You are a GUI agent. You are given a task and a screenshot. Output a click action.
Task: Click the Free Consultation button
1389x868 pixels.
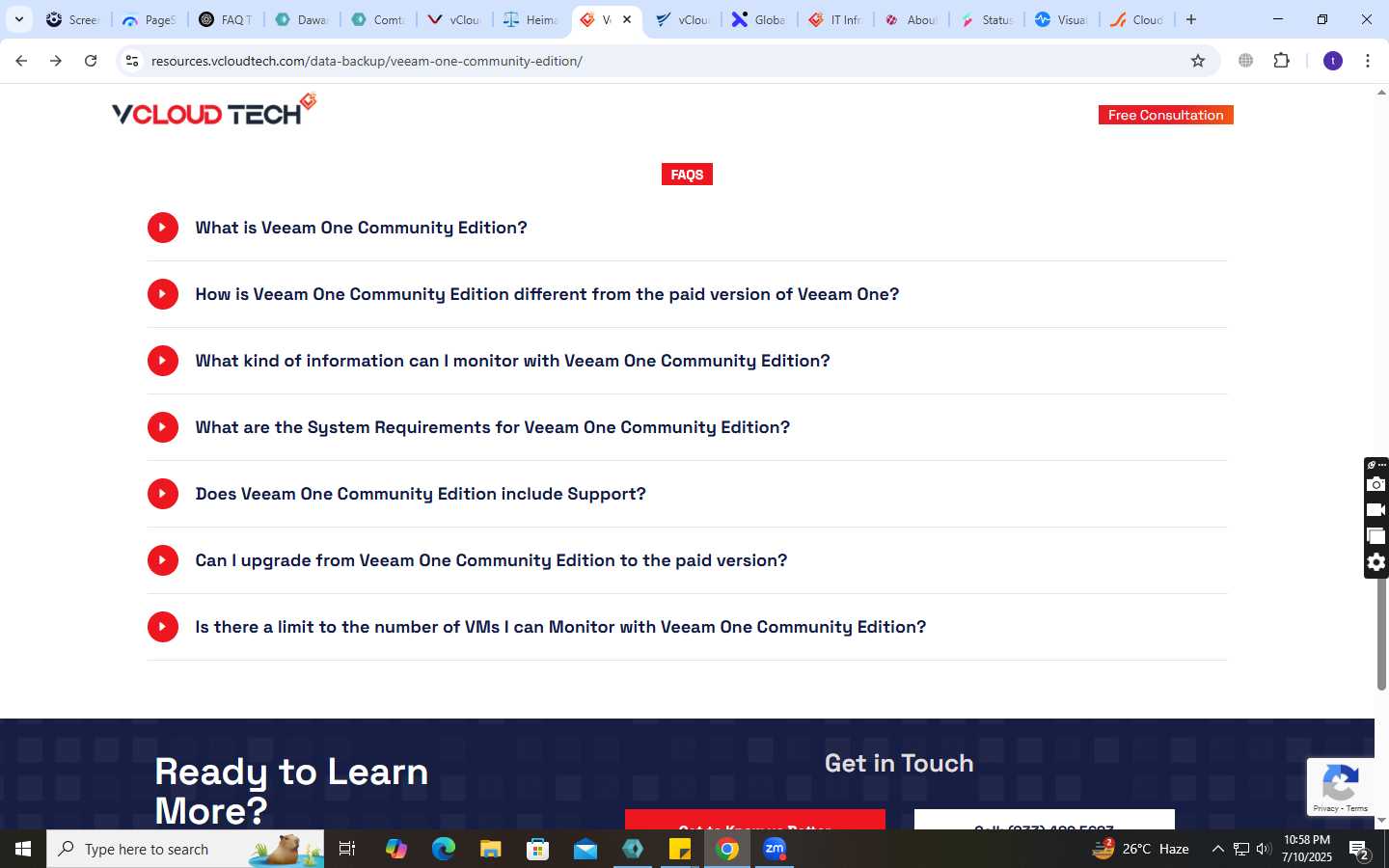coord(1165,115)
